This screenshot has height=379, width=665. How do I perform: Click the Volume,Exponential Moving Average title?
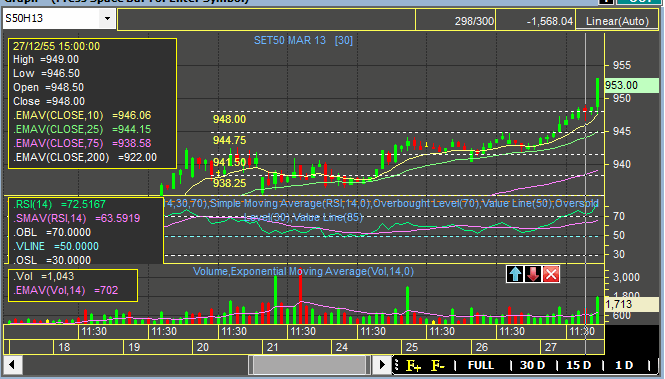(303, 271)
